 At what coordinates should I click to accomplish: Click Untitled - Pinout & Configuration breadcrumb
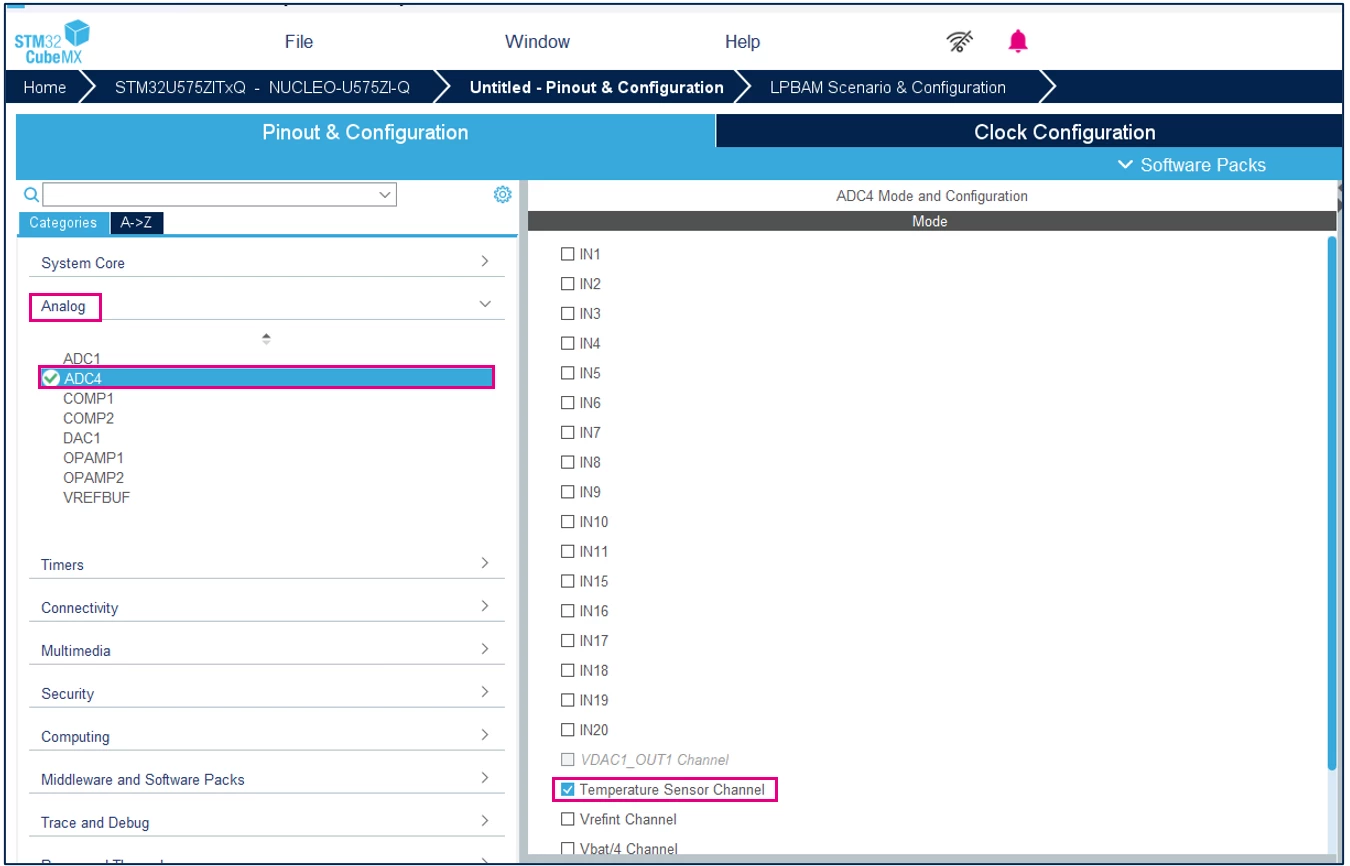pyautogui.click(x=596, y=87)
